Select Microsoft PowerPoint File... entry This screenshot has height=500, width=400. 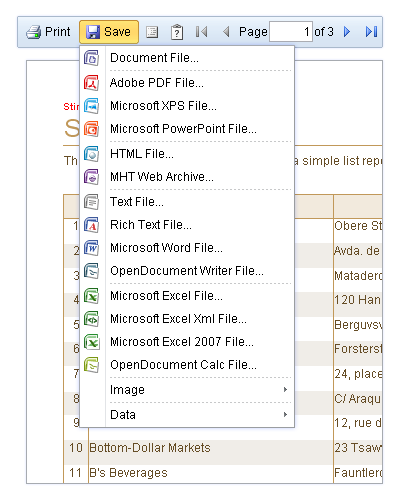coord(187,129)
